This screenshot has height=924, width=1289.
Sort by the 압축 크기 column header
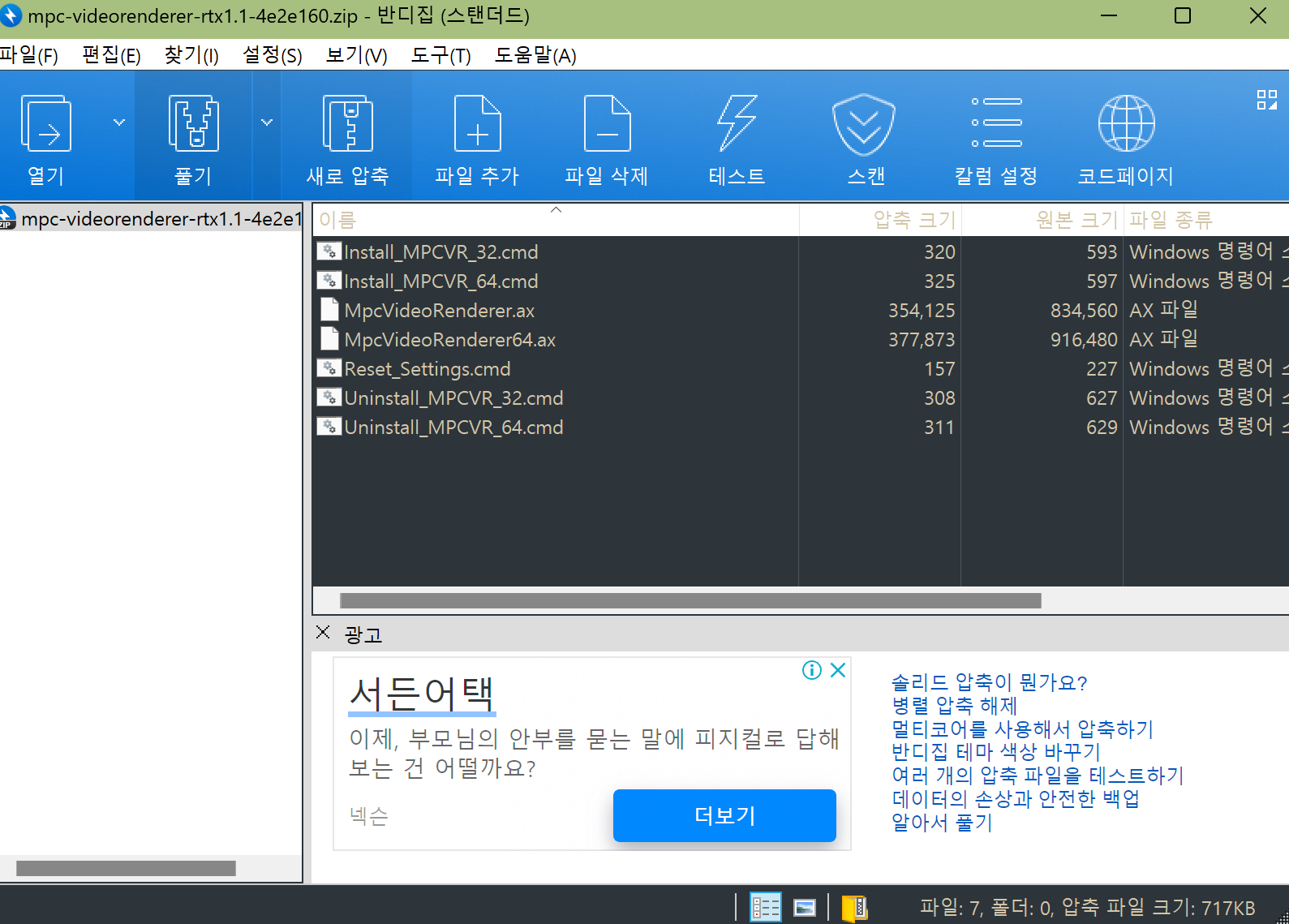880,220
